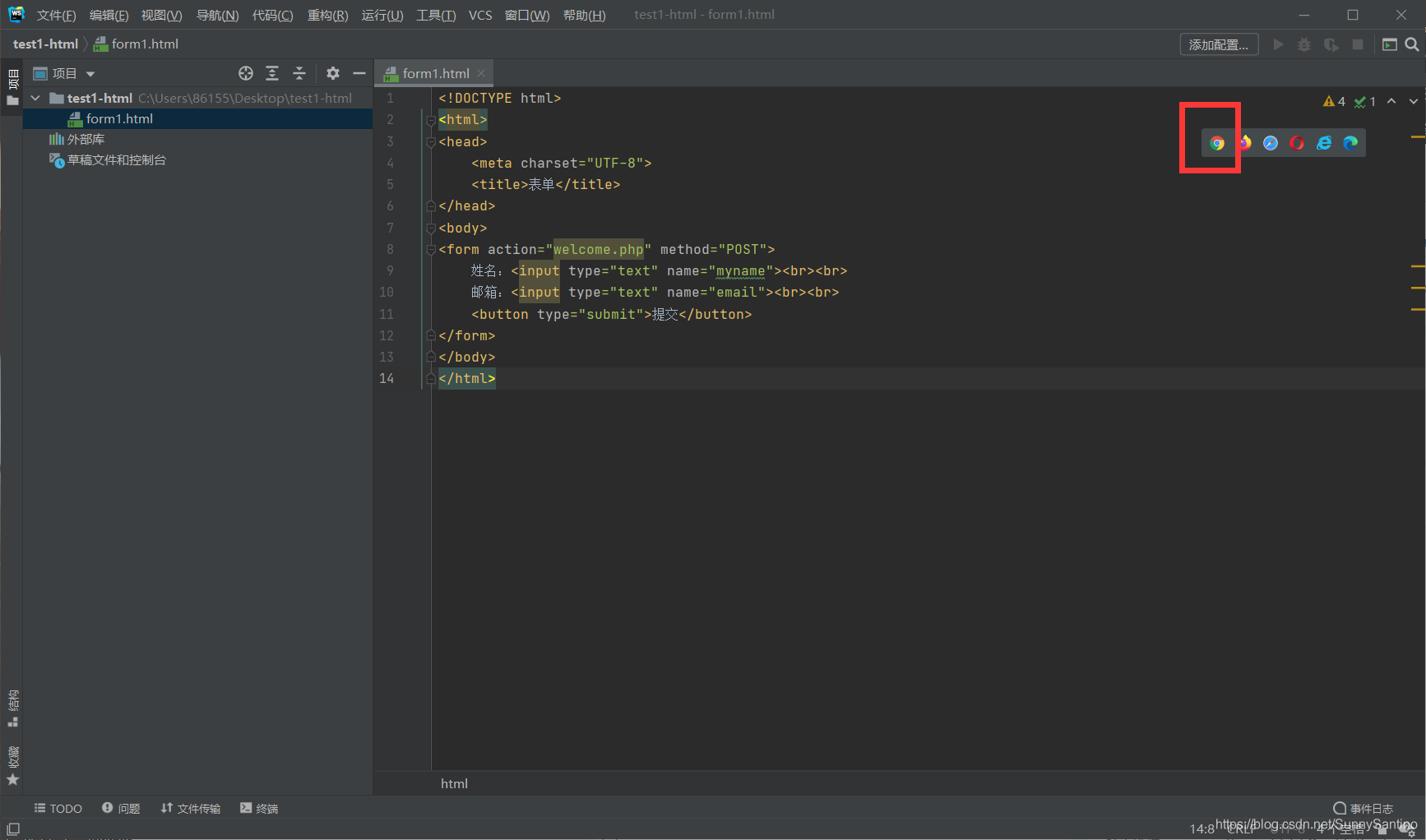Viewport: 1426px width, 840px height.
Task: Collapse the test1-html project tree node
Action: pyautogui.click(x=35, y=97)
